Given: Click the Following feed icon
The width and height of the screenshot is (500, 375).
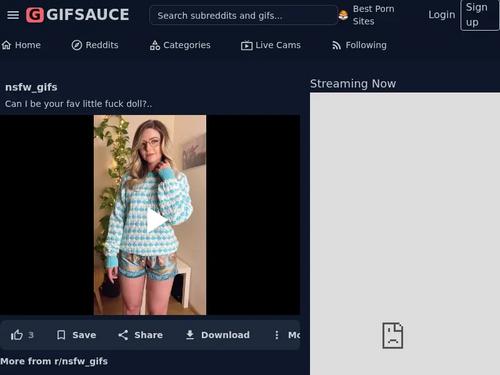Looking at the screenshot, I should (x=337, y=45).
